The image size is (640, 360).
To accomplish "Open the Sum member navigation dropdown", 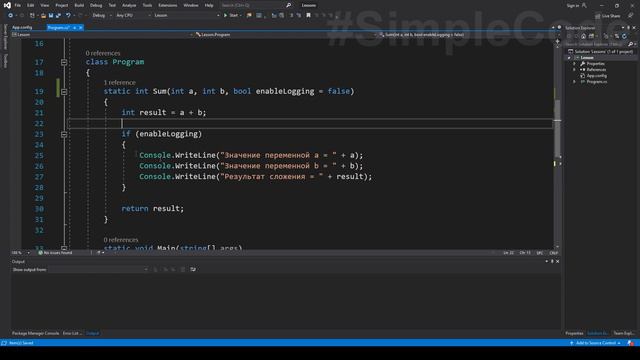I will (x=465, y=35).
